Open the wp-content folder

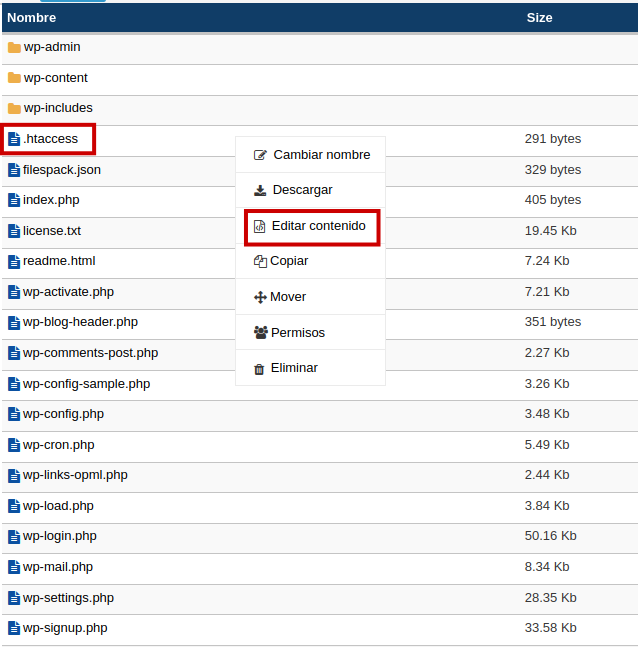point(55,78)
